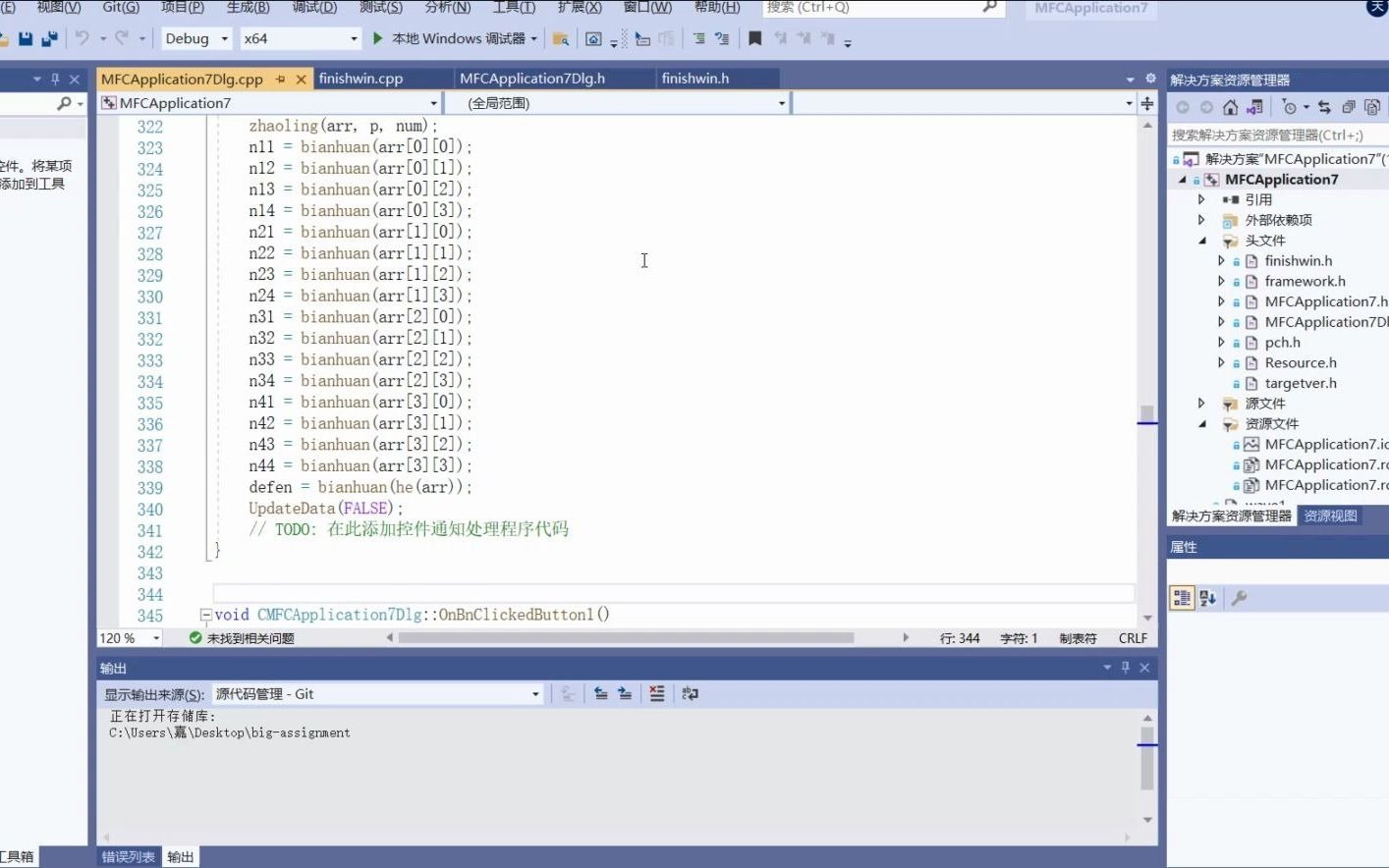Click go to next message icon in Output
Screen dimensions: 1389x868
(x=625, y=693)
